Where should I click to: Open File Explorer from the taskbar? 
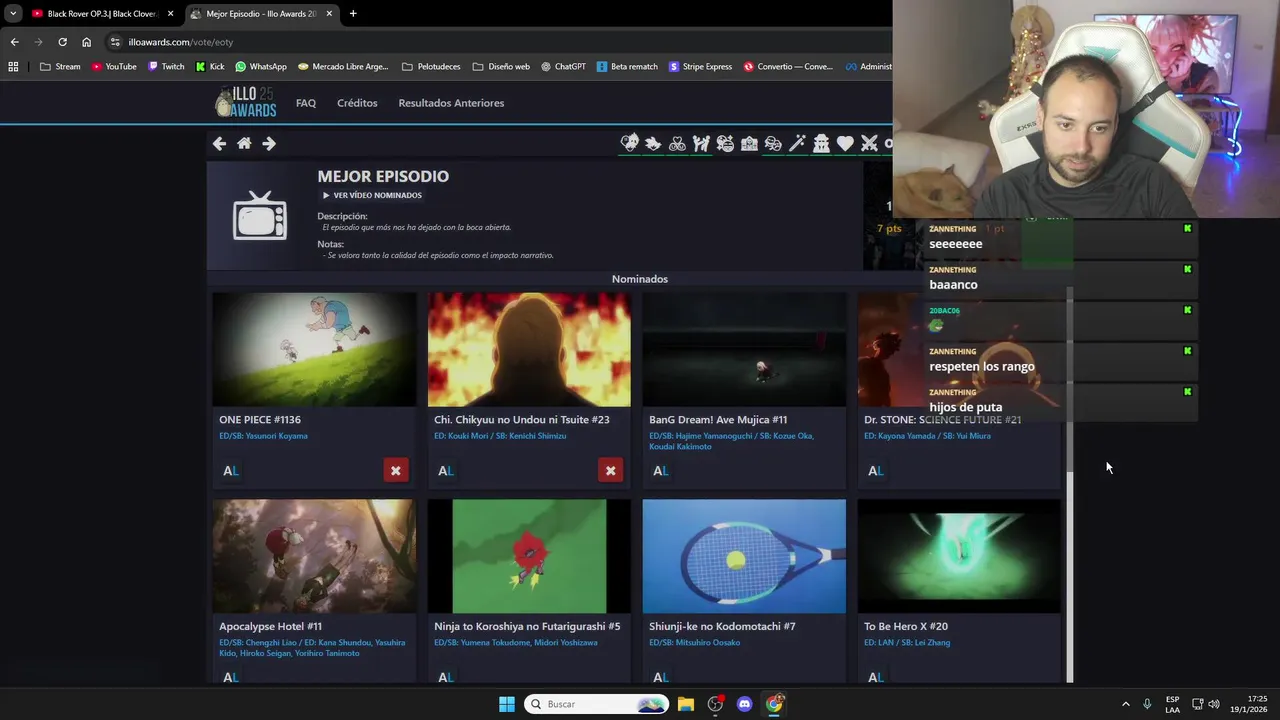(686, 704)
